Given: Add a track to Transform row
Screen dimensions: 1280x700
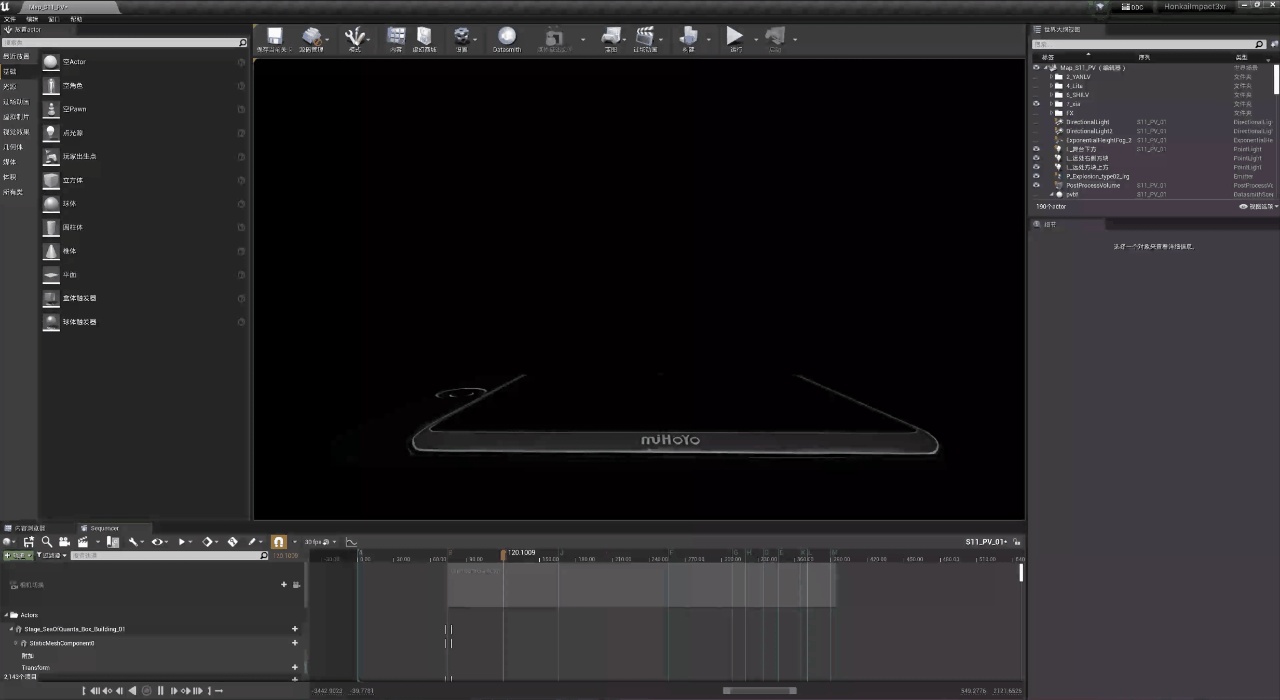Looking at the screenshot, I should click(295, 667).
